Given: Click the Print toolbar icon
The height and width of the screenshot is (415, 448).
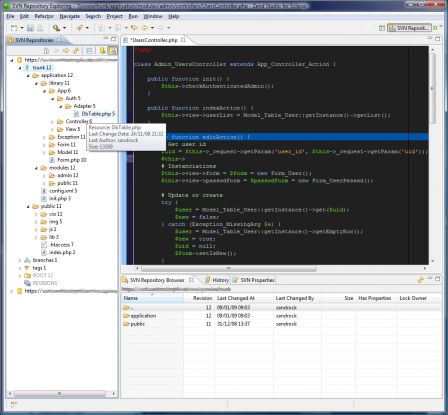Looking at the screenshot, I should [40, 28].
